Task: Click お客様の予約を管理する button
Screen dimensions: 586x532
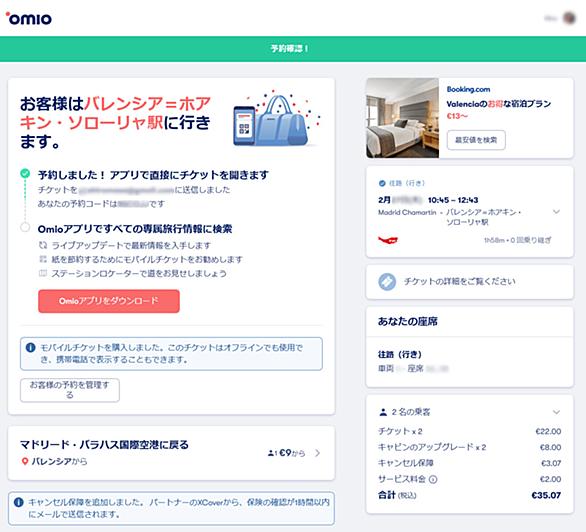Action: (x=70, y=390)
